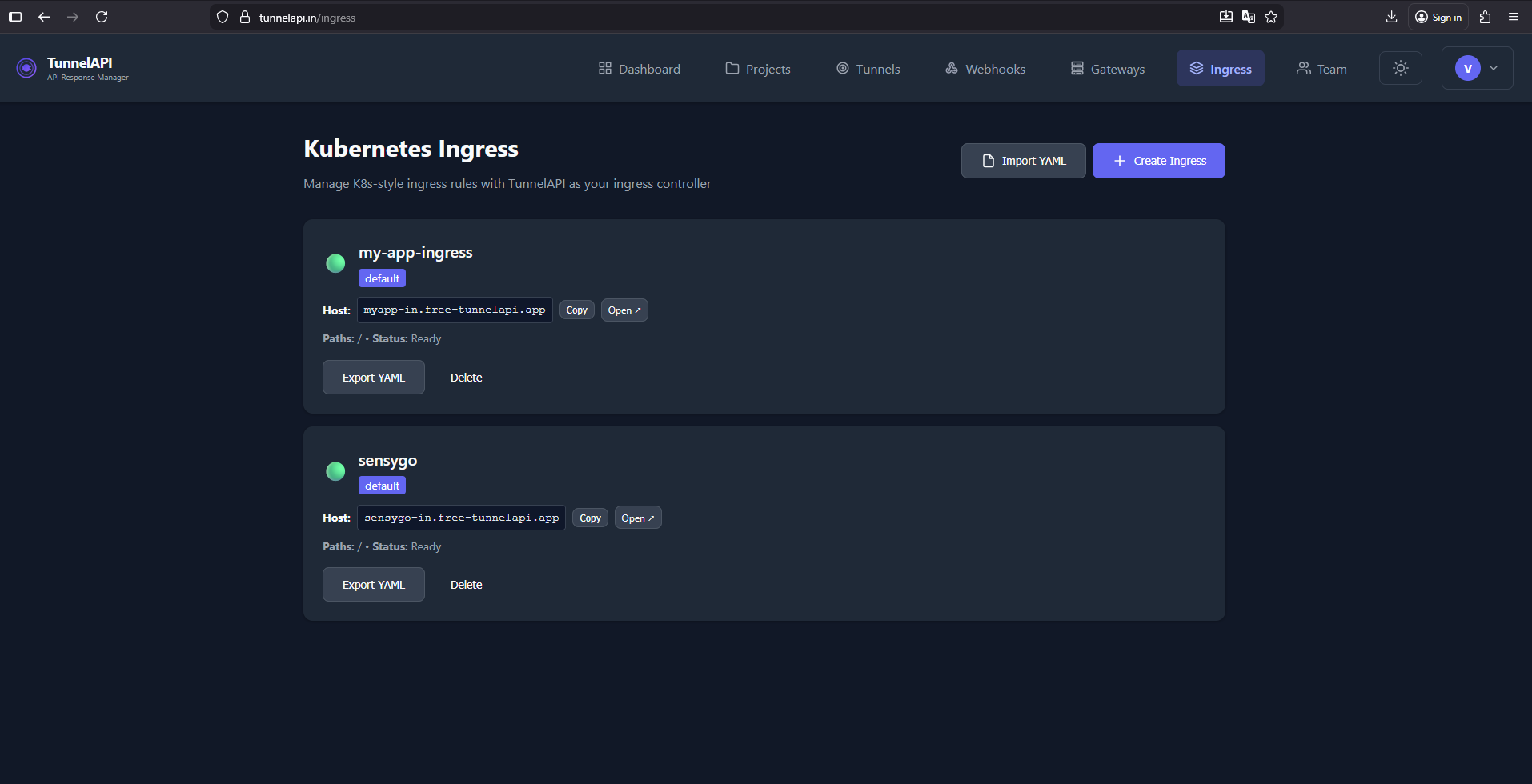Click the TunnelAPI logo
Image resolution: width=1532 pixels, height=784 pixels.
click(26, 68)
